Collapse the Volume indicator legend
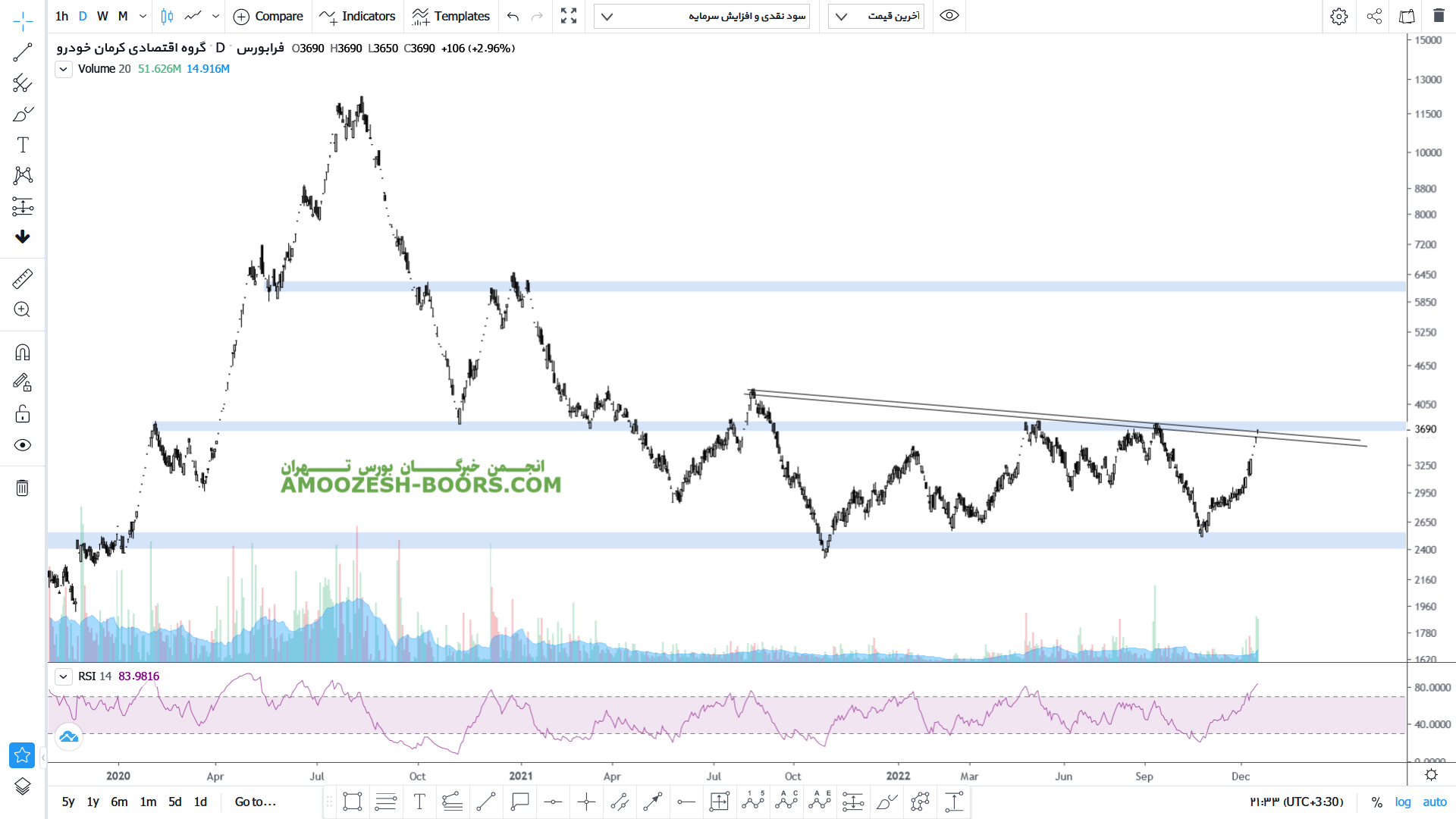Screen dimensions: 1456x819 click(x=64, y=69)
